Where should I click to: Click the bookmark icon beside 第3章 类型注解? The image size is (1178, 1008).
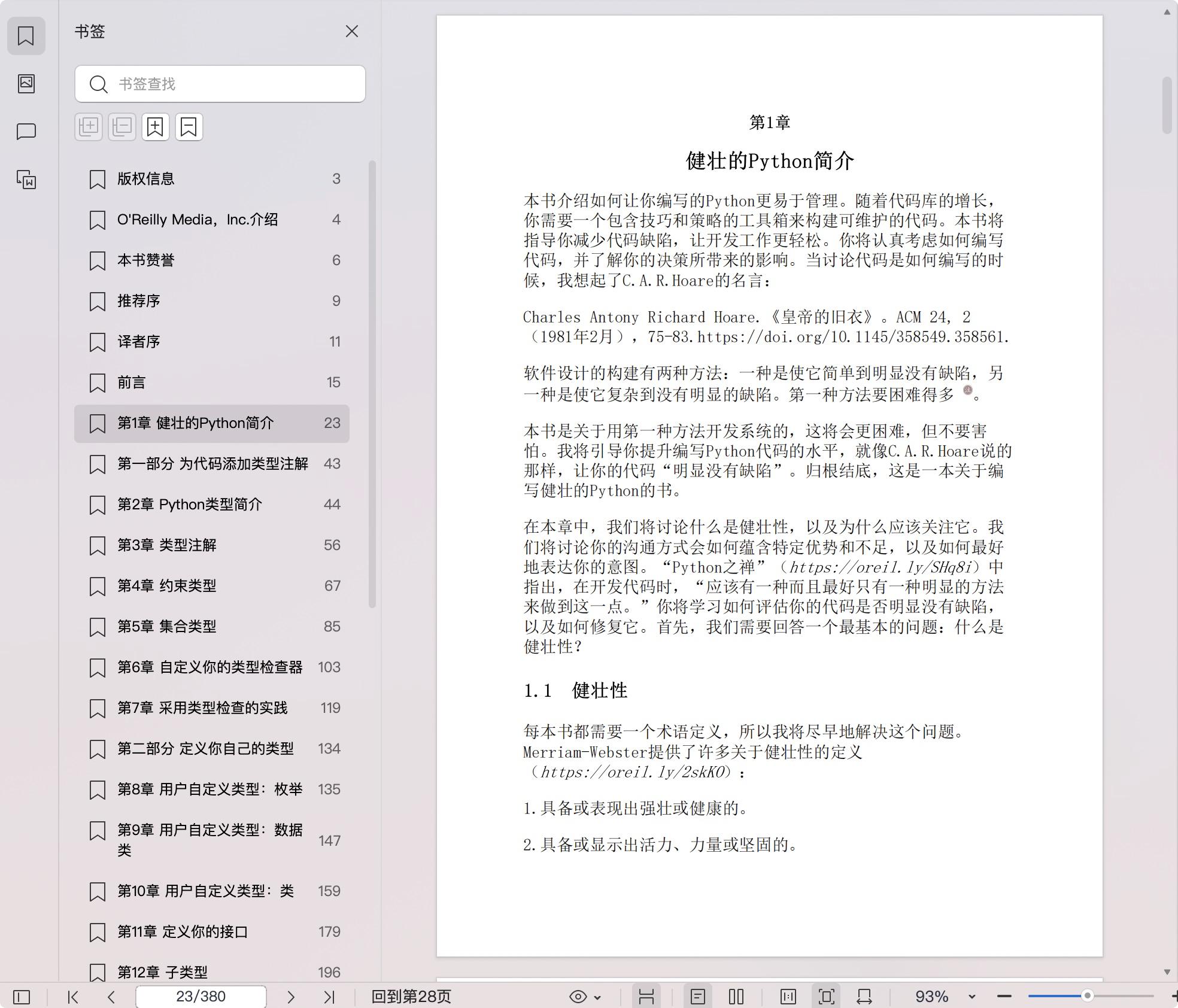tap(98, 545)
